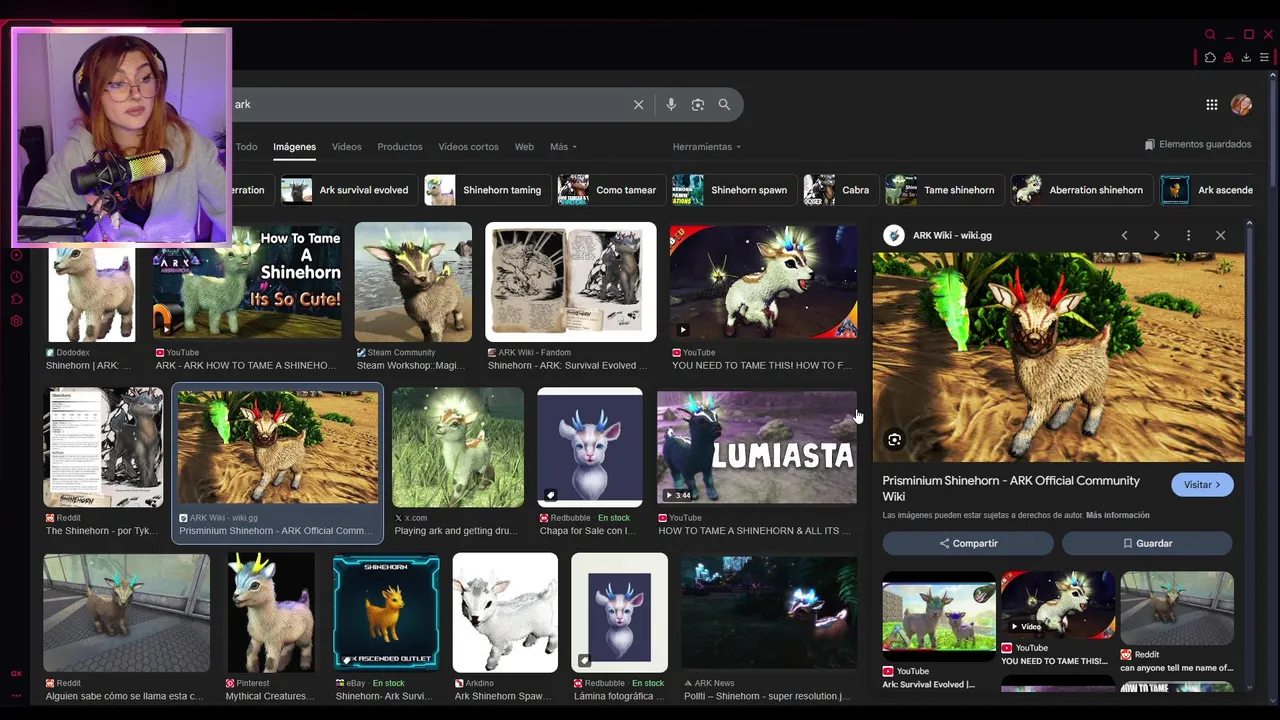This screenshot has width=1280, height=720.
Task: Open the x.com Shinehorn grass thumbnail
Action: [x=458, y=447]
